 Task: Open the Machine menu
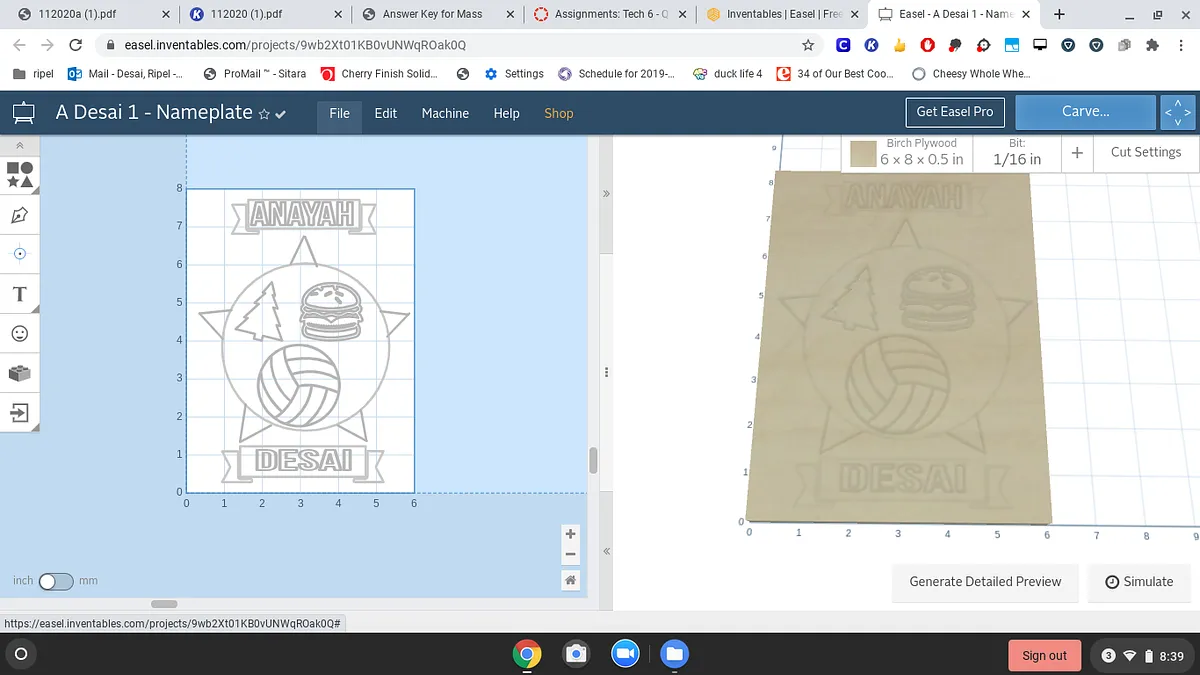445,113
